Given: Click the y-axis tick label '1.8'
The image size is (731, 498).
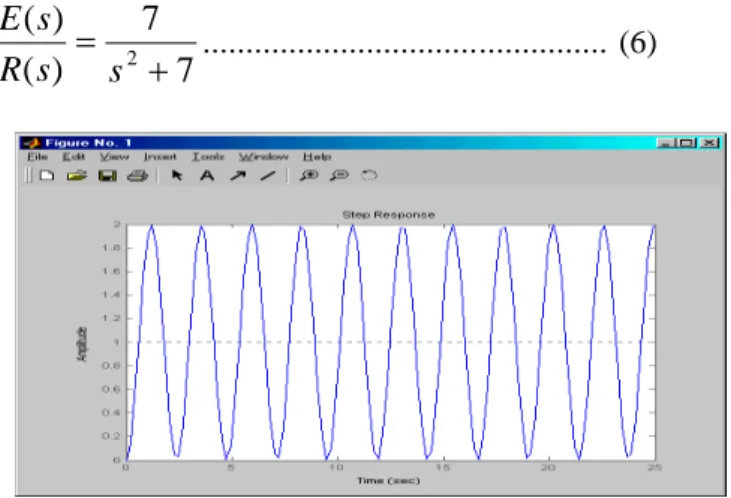Looking at the screenshot, I should pos(112,248).
